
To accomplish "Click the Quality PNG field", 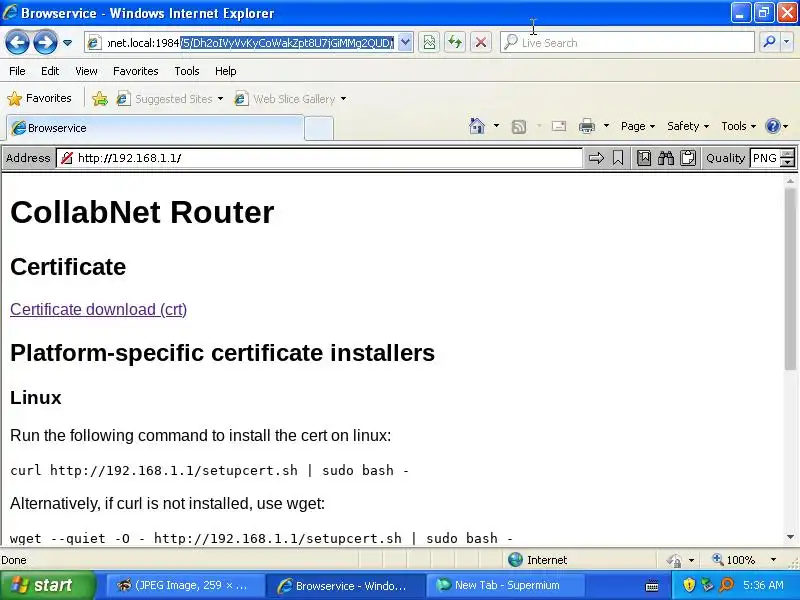I will [765, 158].
